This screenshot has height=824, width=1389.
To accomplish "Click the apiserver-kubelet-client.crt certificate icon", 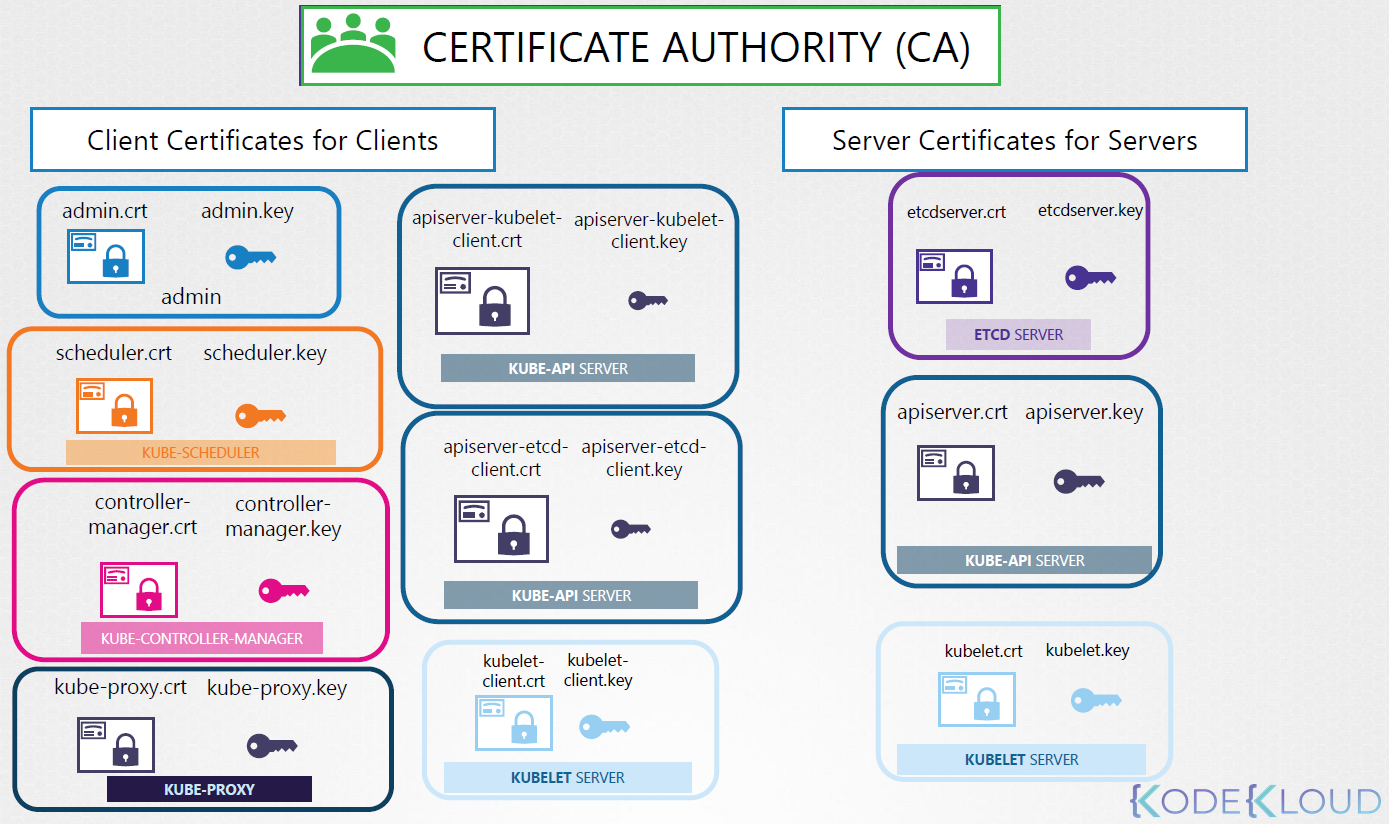I will tap(482, 300).
